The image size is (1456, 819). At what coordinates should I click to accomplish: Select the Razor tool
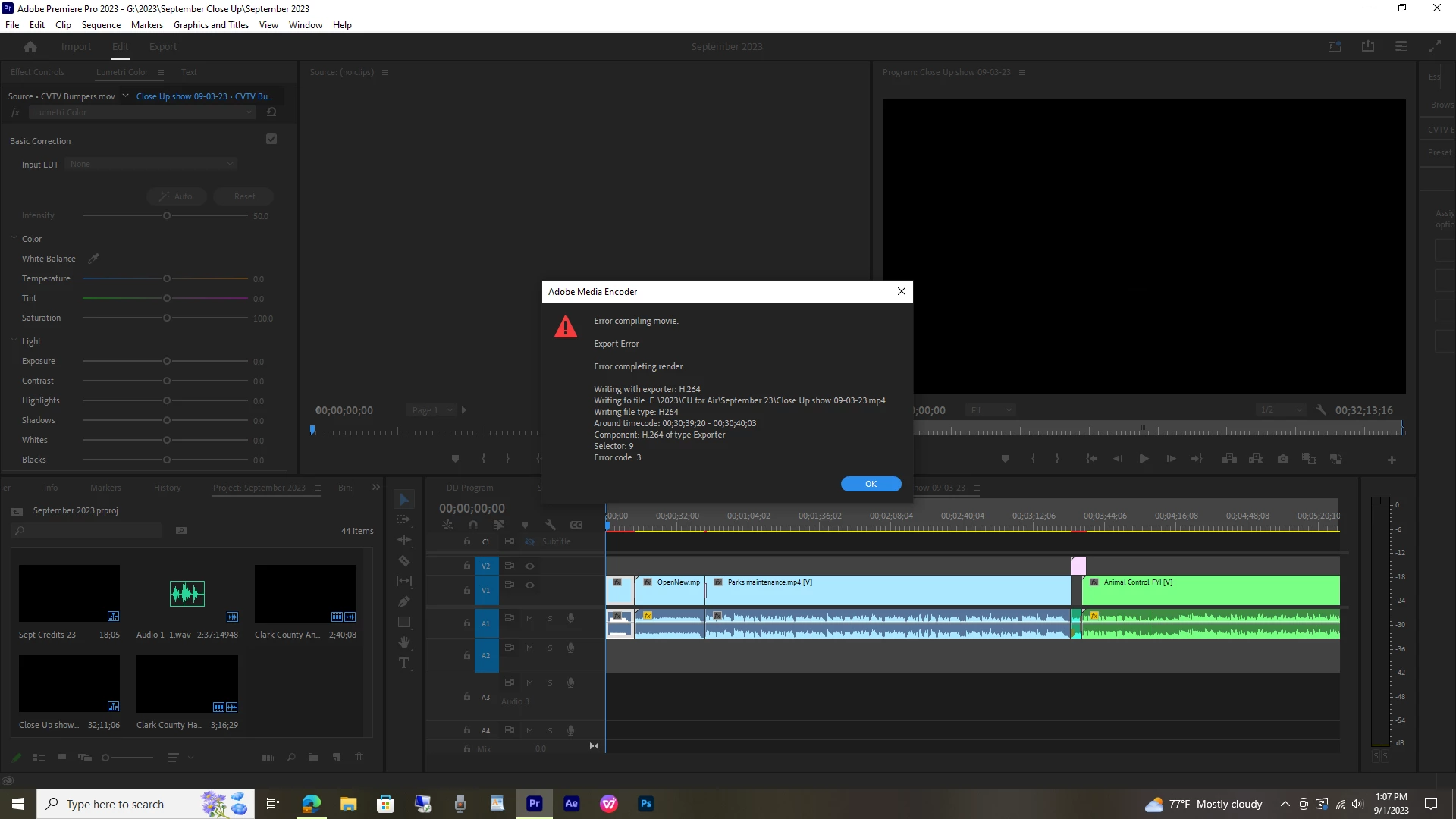tap(404, 561)
